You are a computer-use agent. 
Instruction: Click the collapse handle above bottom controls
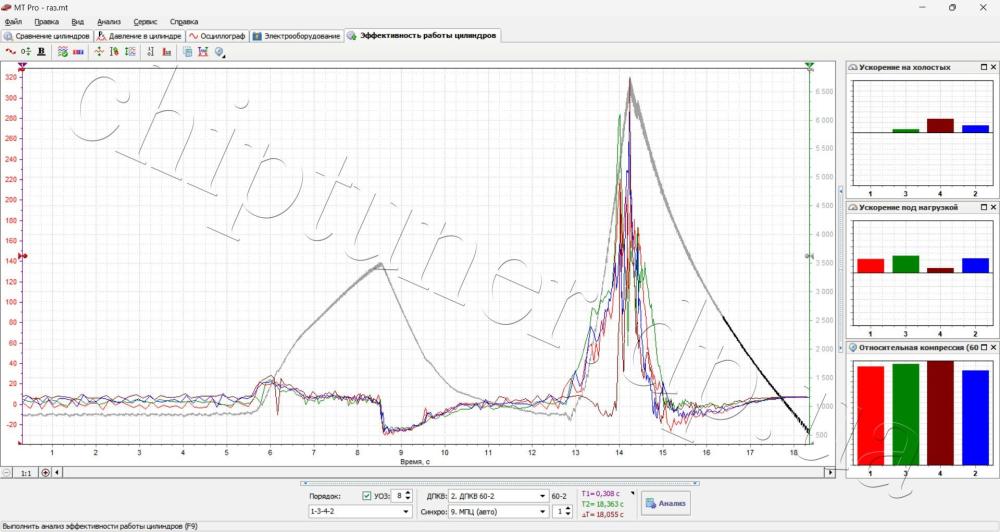click(499, 484)
